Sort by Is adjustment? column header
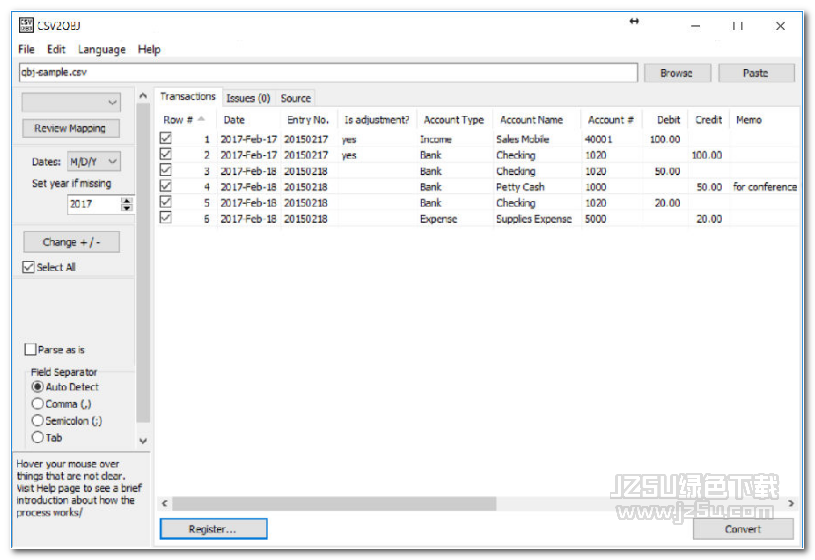Screen dimensions: 815x560 [377, 120]
